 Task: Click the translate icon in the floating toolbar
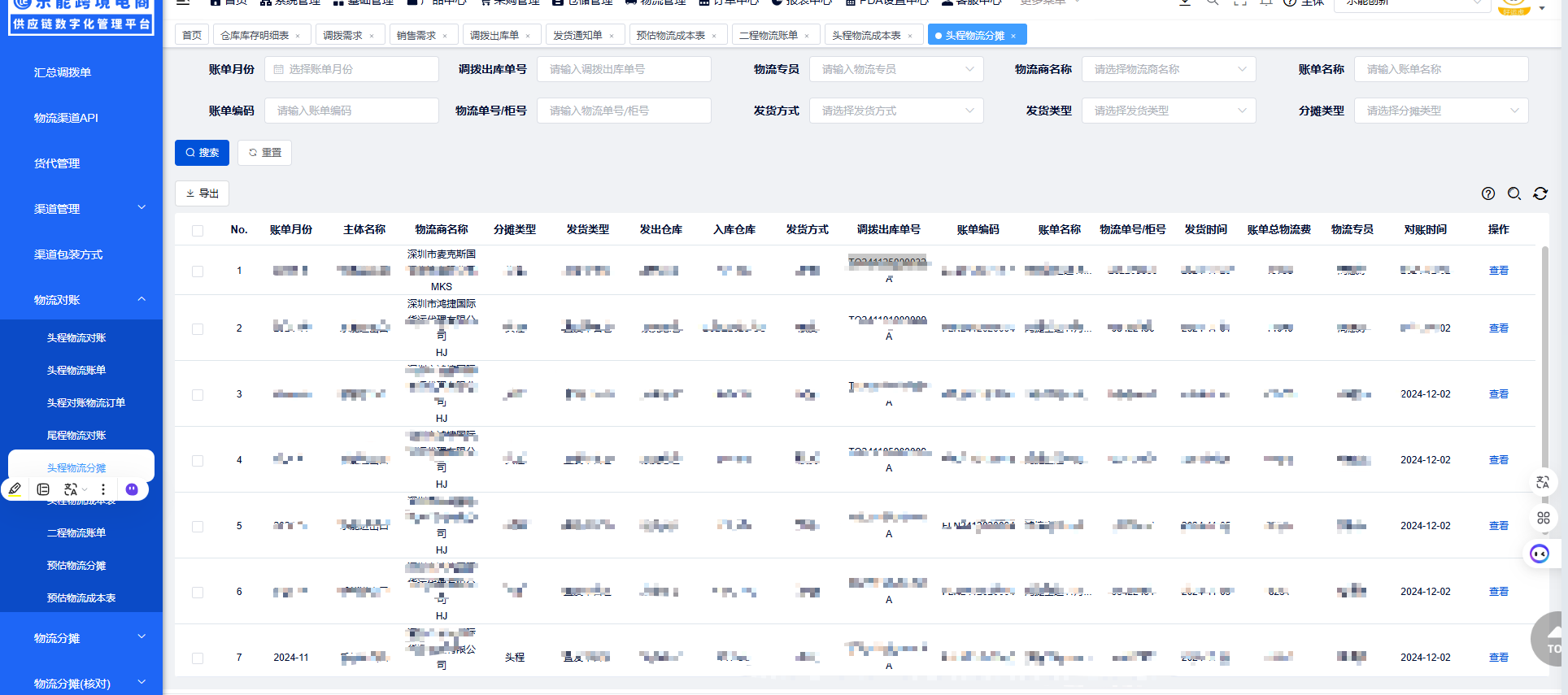[71, 489]
